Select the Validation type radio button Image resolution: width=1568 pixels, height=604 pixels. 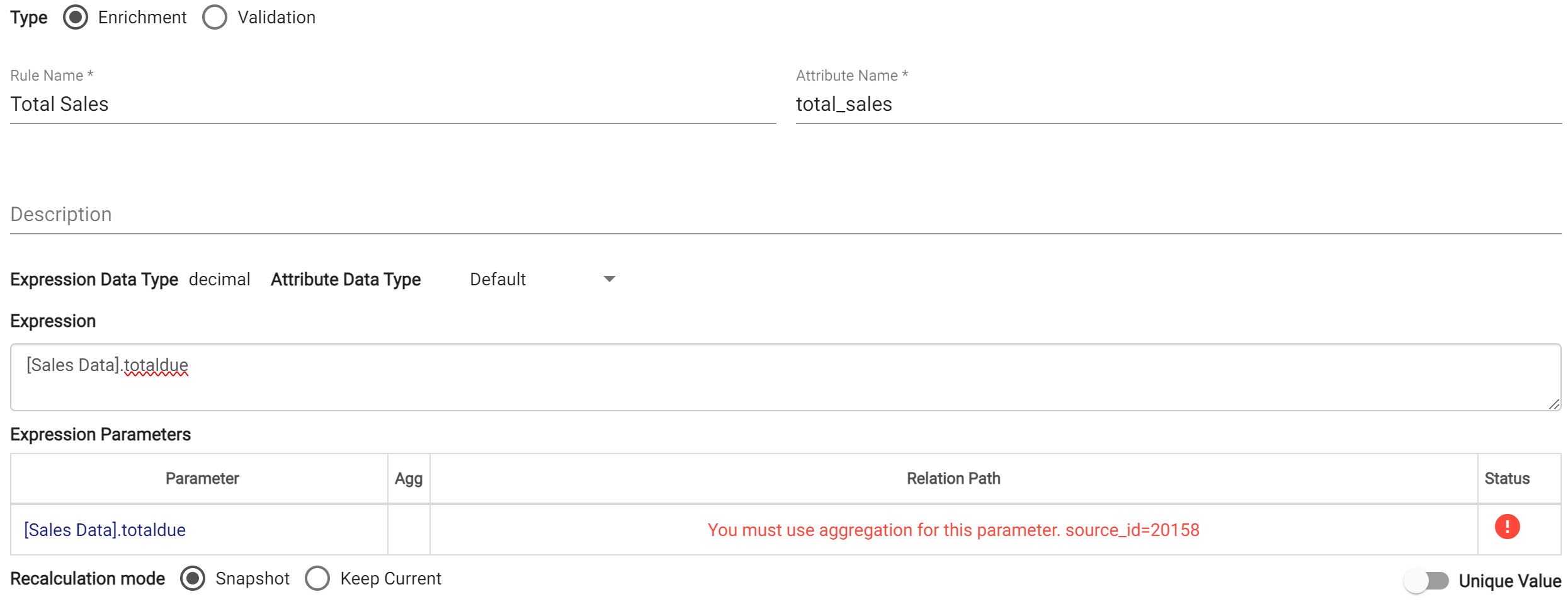coord(215,18)
